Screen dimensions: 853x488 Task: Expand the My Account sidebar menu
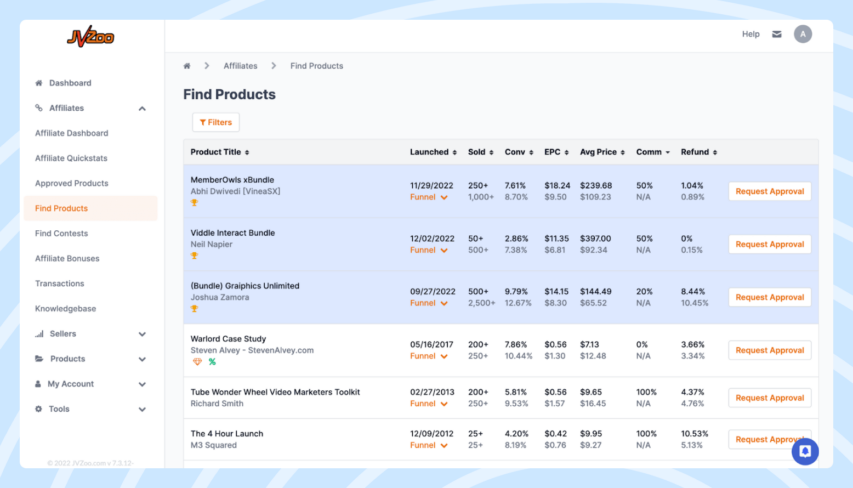tap(142, 384)
